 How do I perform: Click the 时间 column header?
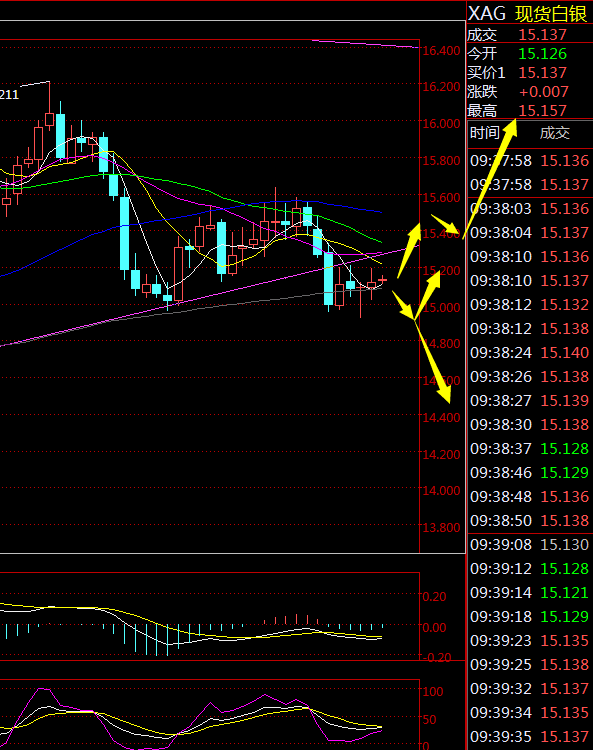pos(484,132)
